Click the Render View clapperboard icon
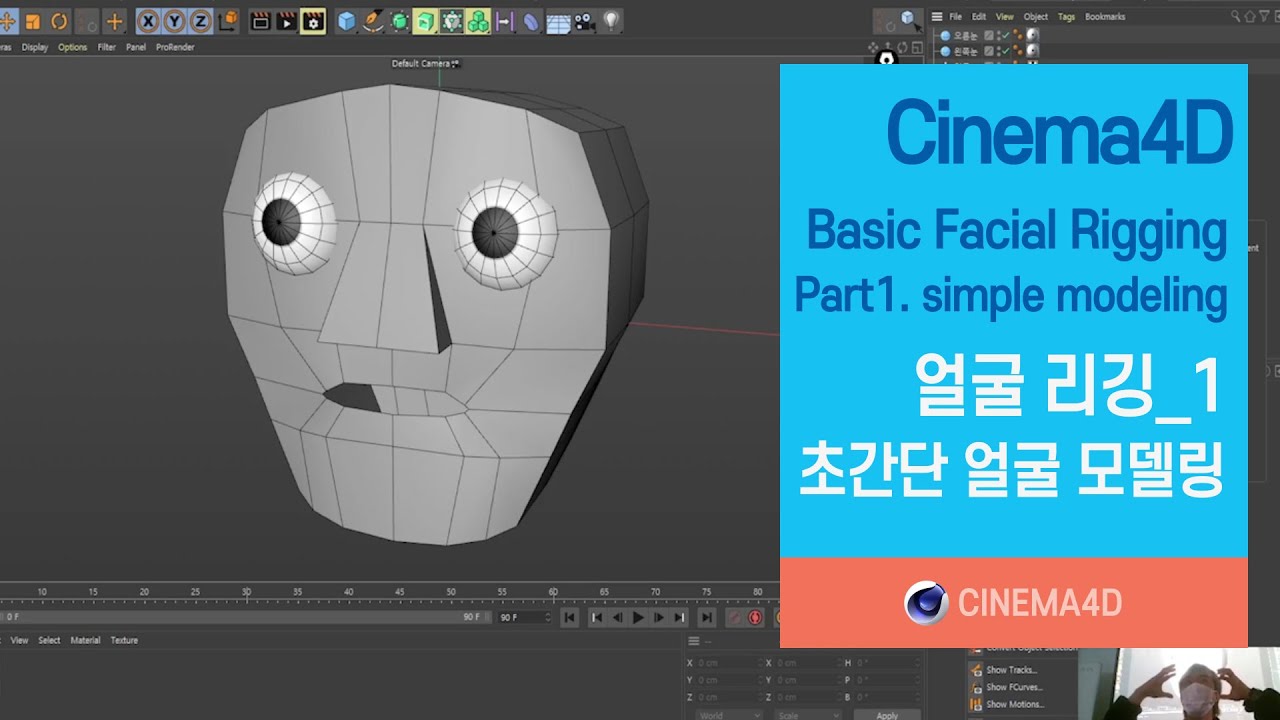The width and height of the screenshot is (1280, 720). click(260, 21)
